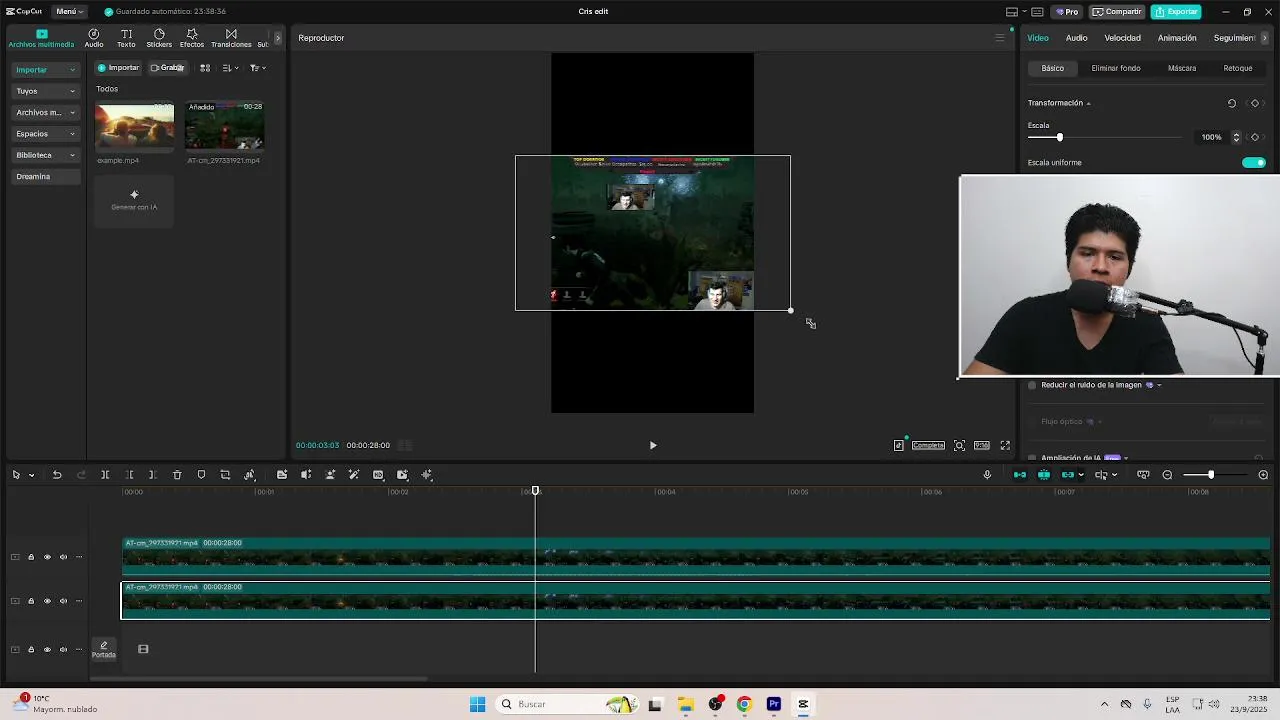Enable Reducir el ruido de la imagen checkbox

click(x=1032, y=385)
